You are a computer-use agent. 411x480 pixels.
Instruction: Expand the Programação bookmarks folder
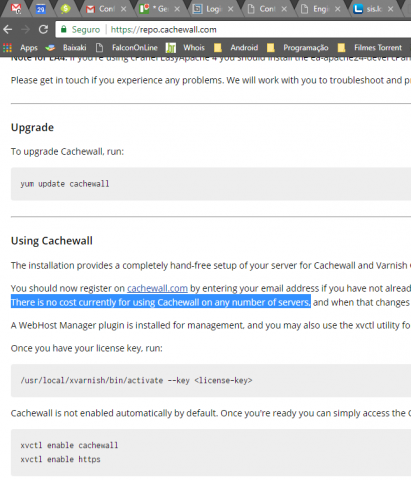click(x=298, y=48)
